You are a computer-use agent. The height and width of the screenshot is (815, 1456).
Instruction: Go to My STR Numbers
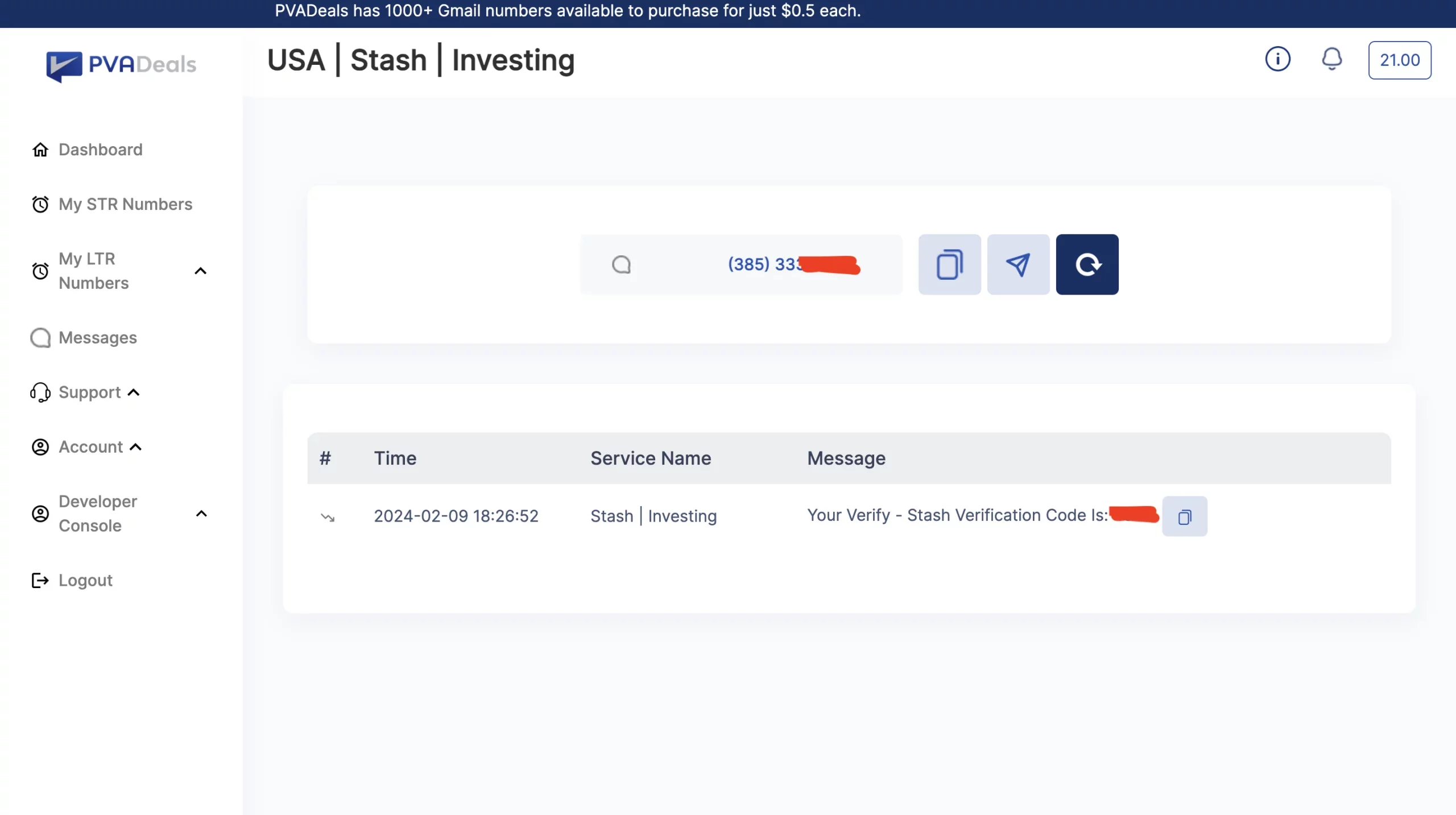coord(125,204)
